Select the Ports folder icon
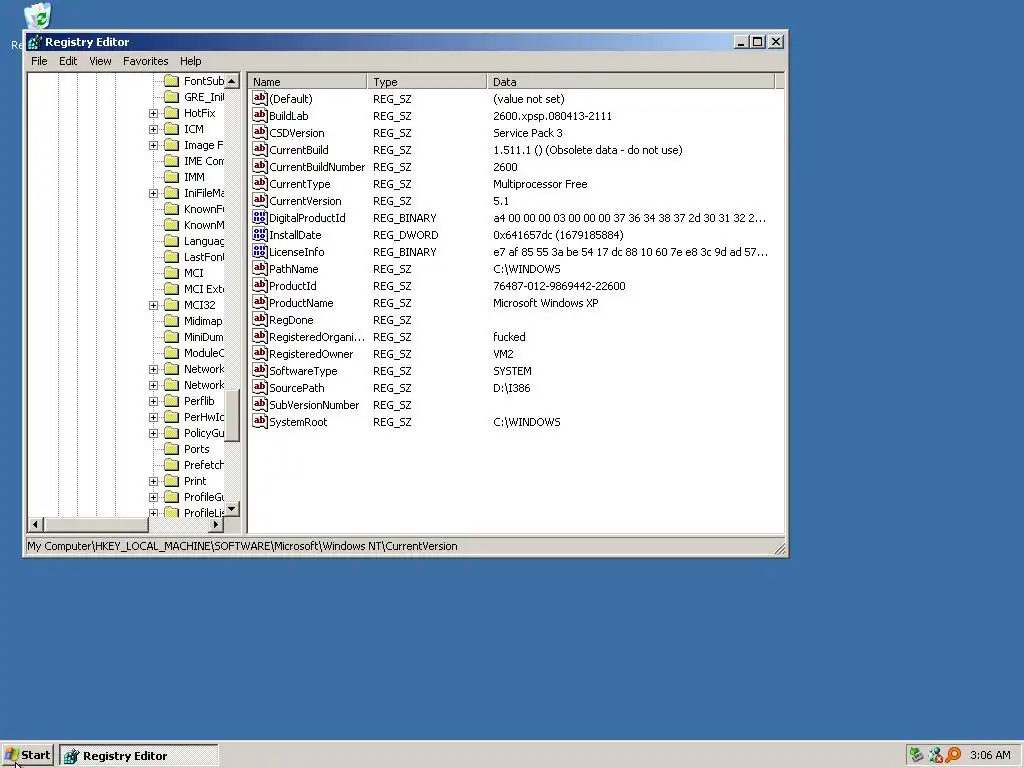 172,449
